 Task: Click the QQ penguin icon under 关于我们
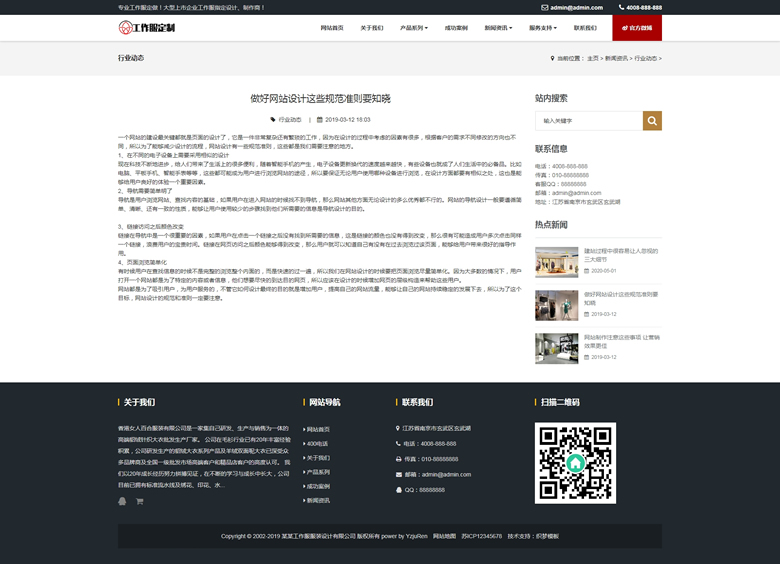(123, 501)
